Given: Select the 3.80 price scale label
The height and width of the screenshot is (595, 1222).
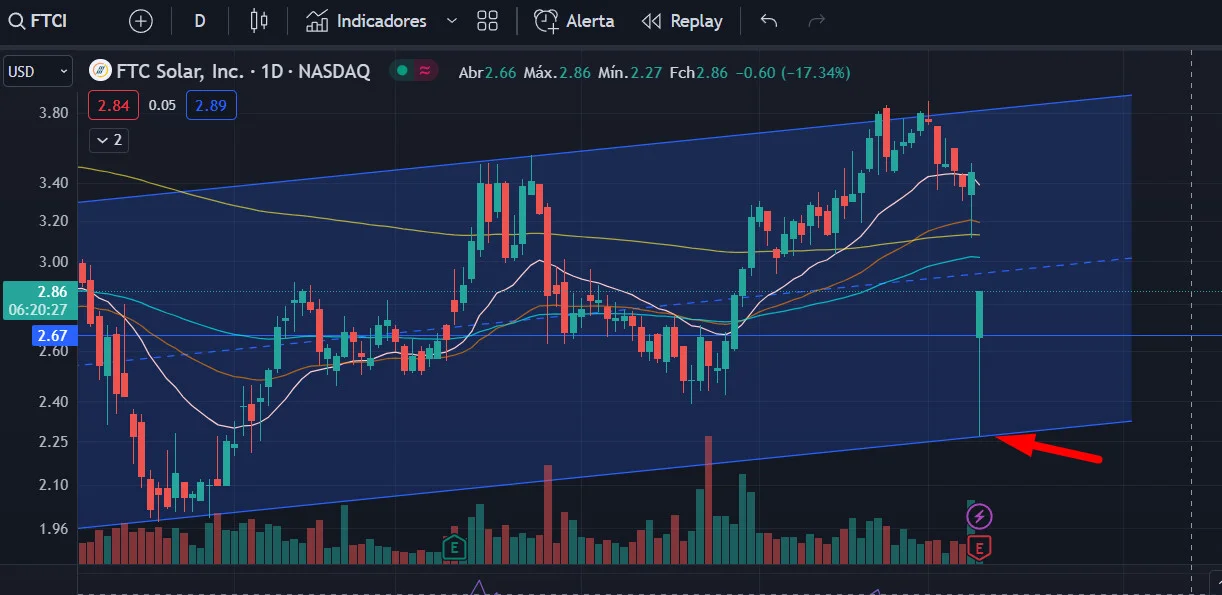Looking at the screenshot, I should (x=53, y=112).
